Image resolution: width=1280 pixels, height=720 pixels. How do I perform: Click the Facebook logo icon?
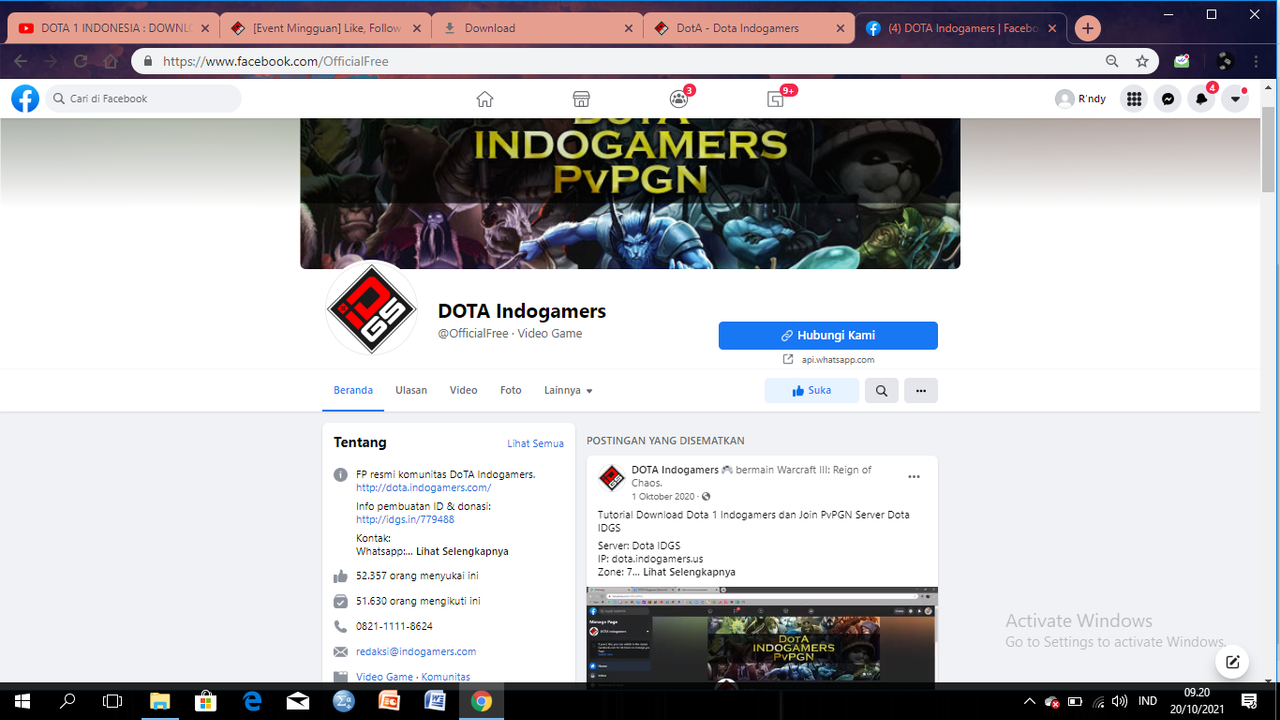pos(25,98)
